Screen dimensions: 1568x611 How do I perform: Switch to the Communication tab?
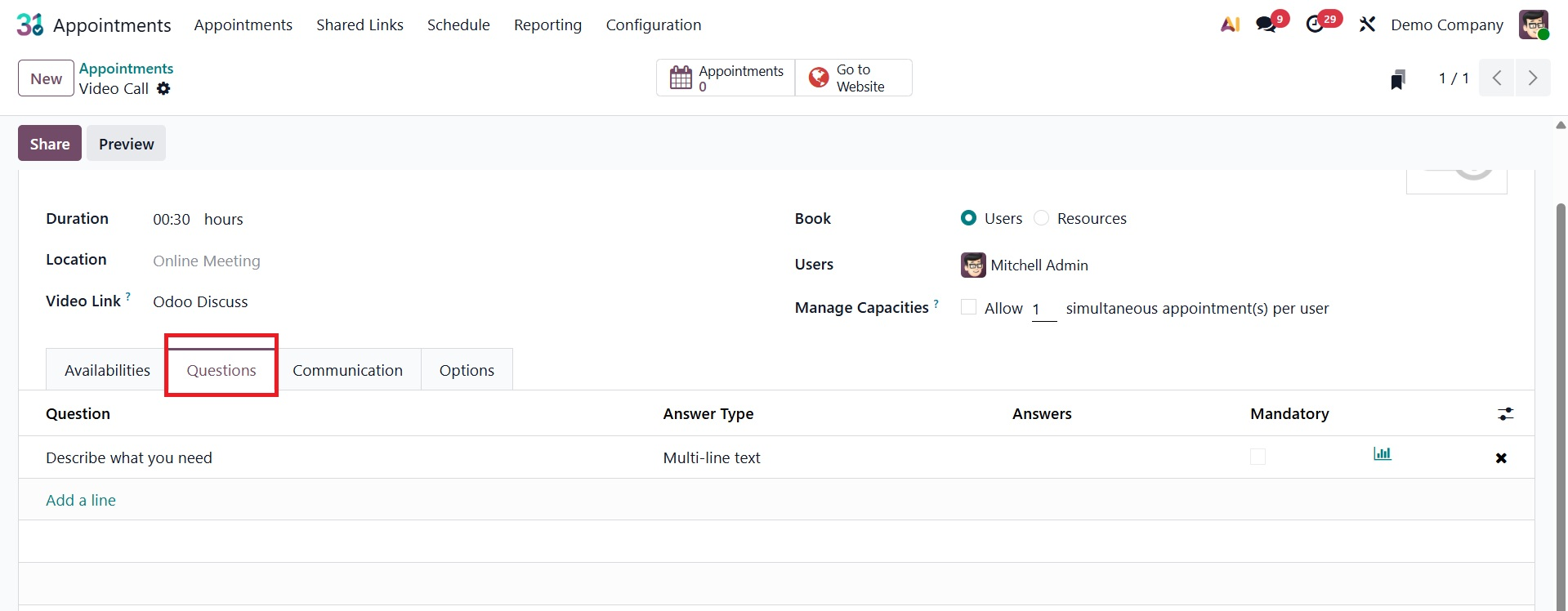[347, 370]
